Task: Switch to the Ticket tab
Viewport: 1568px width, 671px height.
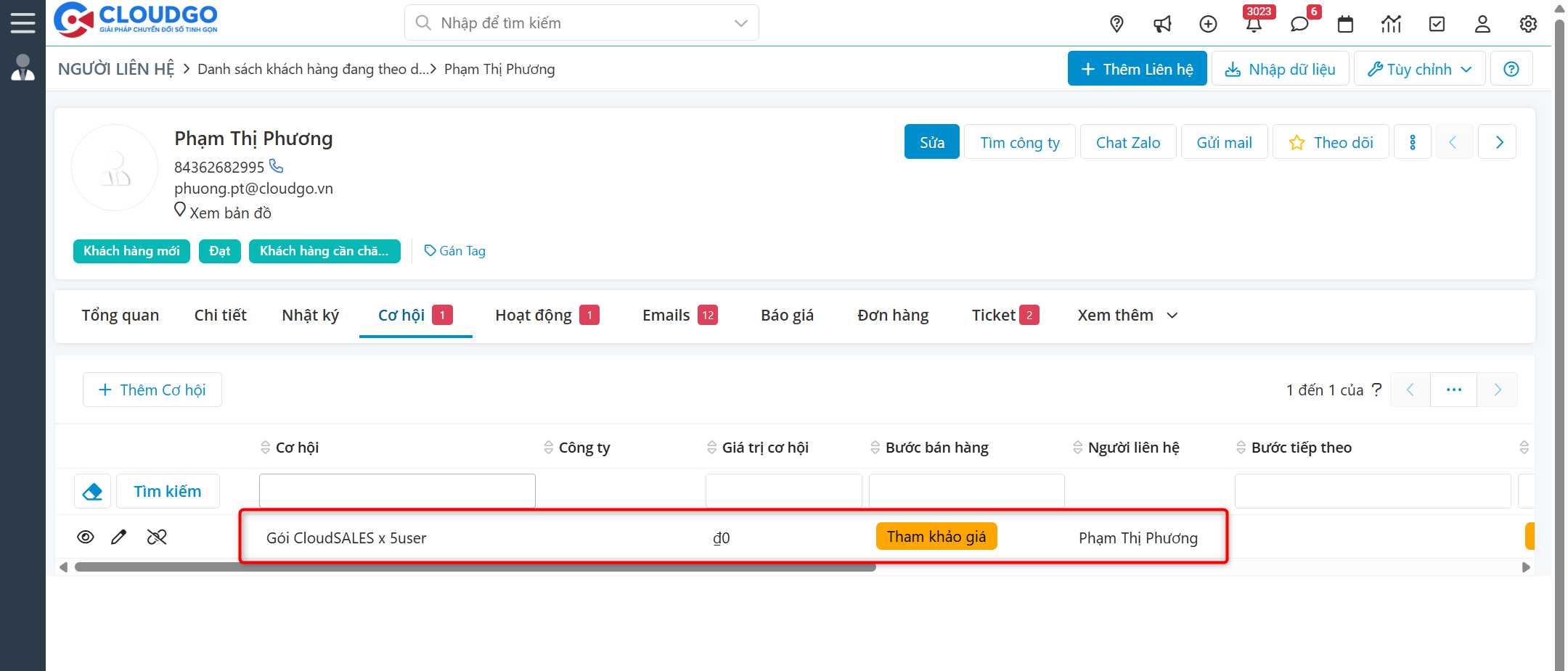Action: 993,316
